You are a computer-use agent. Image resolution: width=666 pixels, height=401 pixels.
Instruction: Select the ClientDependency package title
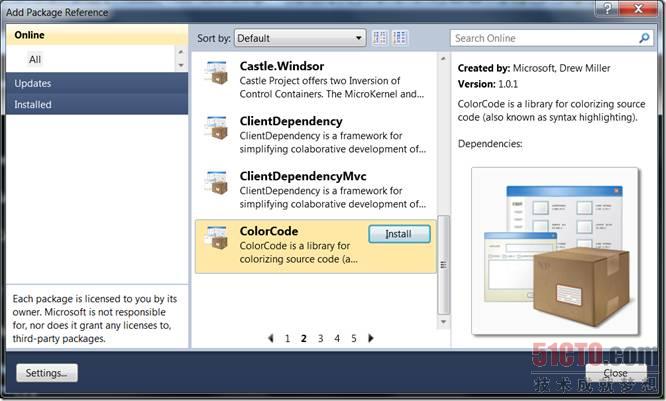[x=291, y=121]
